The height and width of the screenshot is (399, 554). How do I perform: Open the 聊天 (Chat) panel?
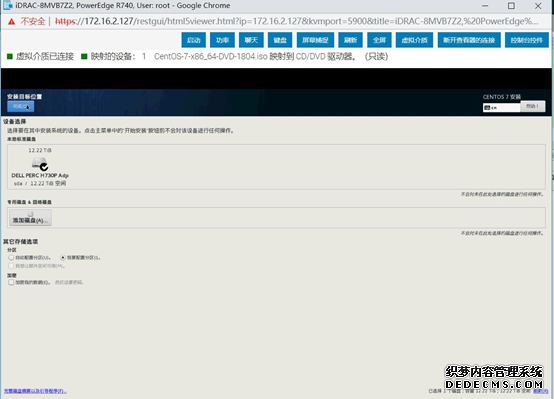coord(251,40)
